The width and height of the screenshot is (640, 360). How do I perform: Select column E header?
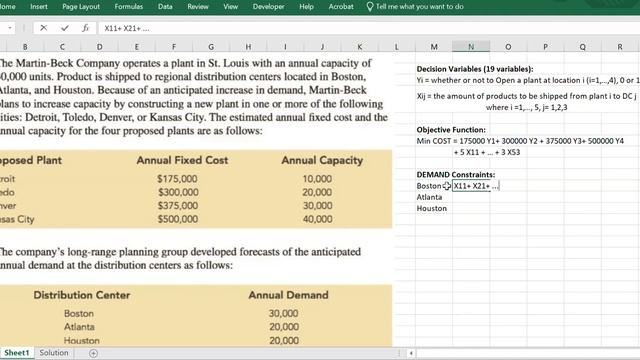(x=136, y=47)
